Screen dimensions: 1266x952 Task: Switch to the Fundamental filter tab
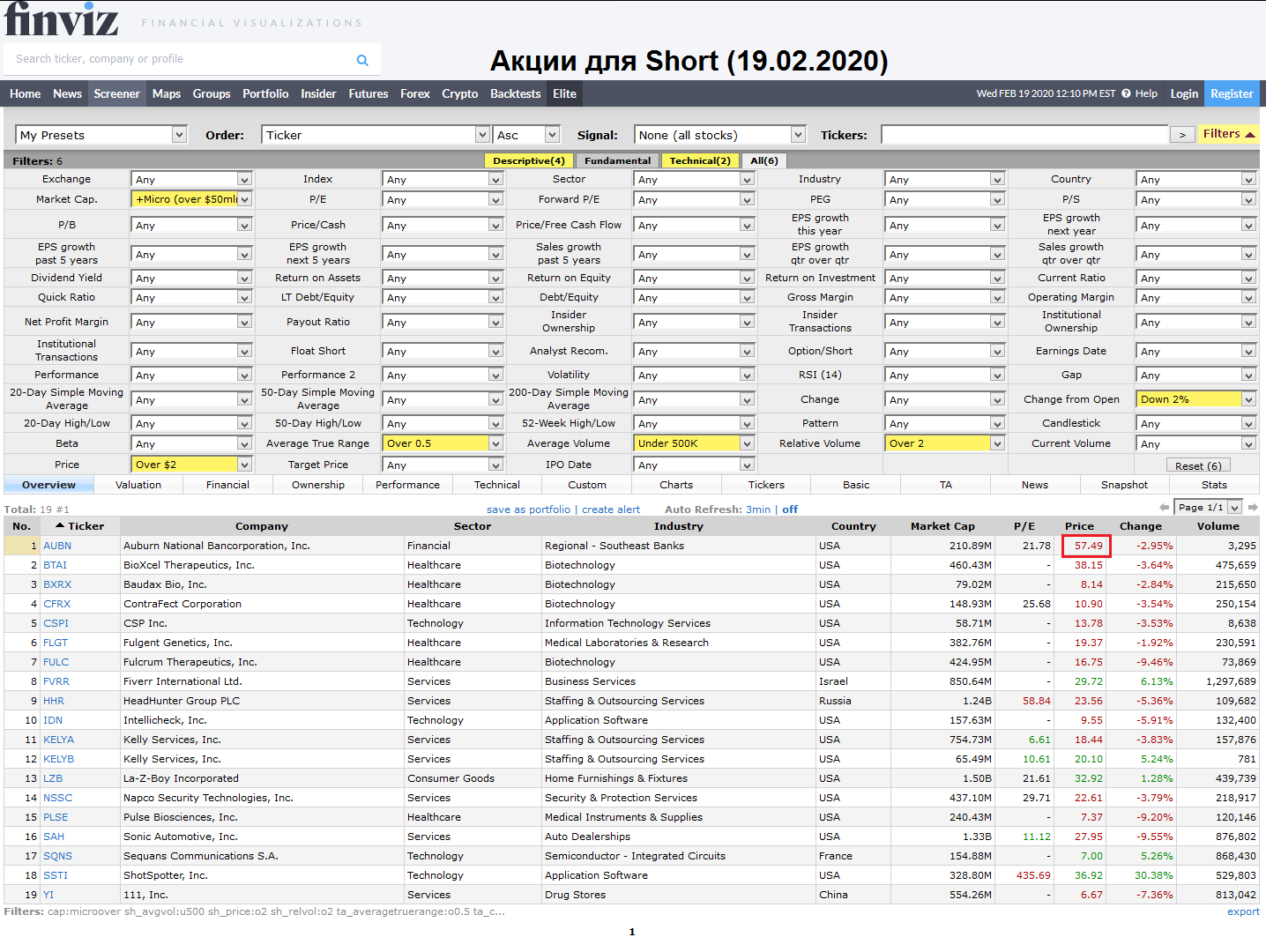(x=617, y=160)
